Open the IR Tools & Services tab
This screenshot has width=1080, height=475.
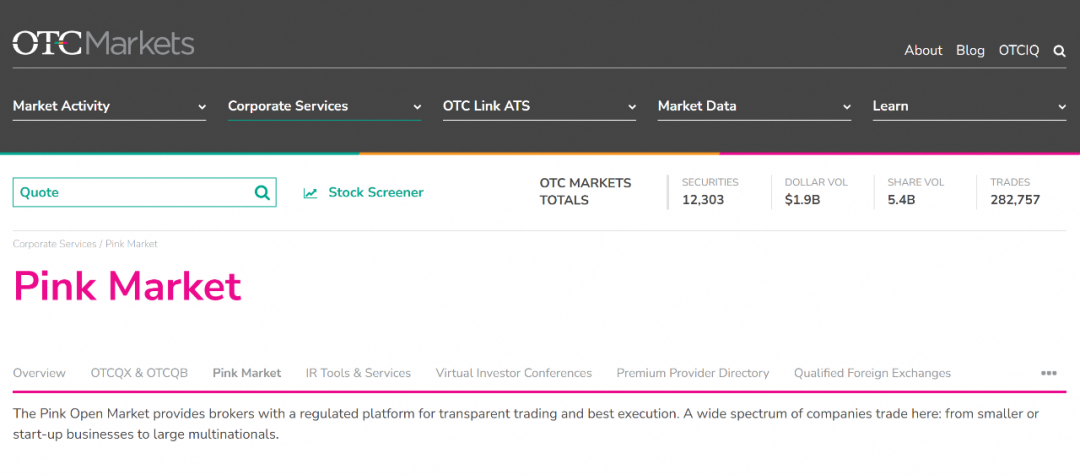click(x=358, y=373)
